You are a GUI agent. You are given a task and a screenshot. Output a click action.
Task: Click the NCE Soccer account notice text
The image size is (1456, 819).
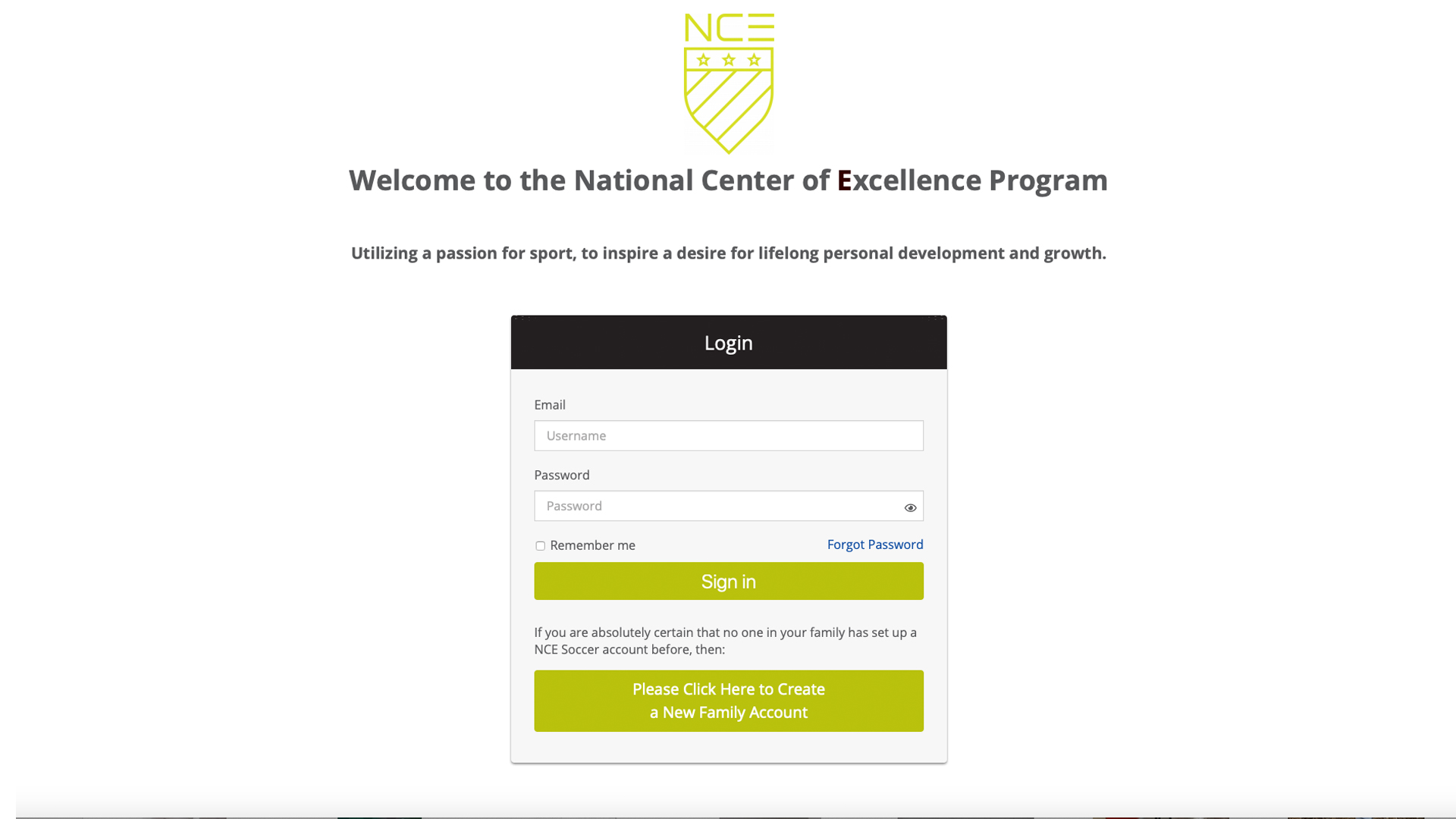point(726,641)
